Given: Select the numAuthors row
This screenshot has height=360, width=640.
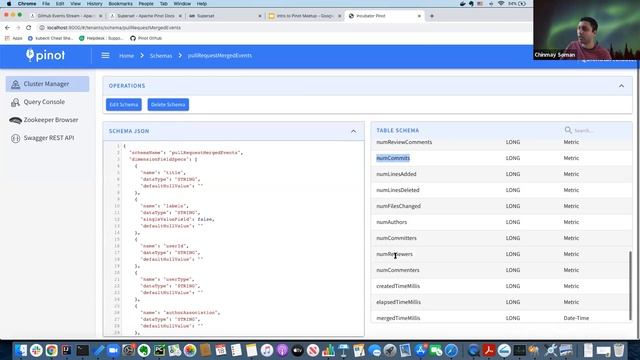Looking at the screenshot, I should 501,222.
